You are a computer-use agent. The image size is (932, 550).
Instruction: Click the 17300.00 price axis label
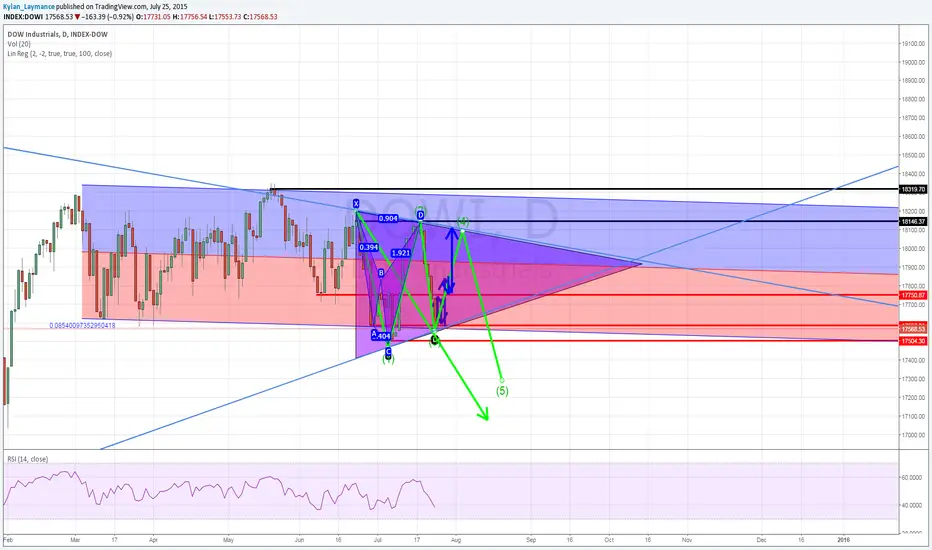[914, 379]
